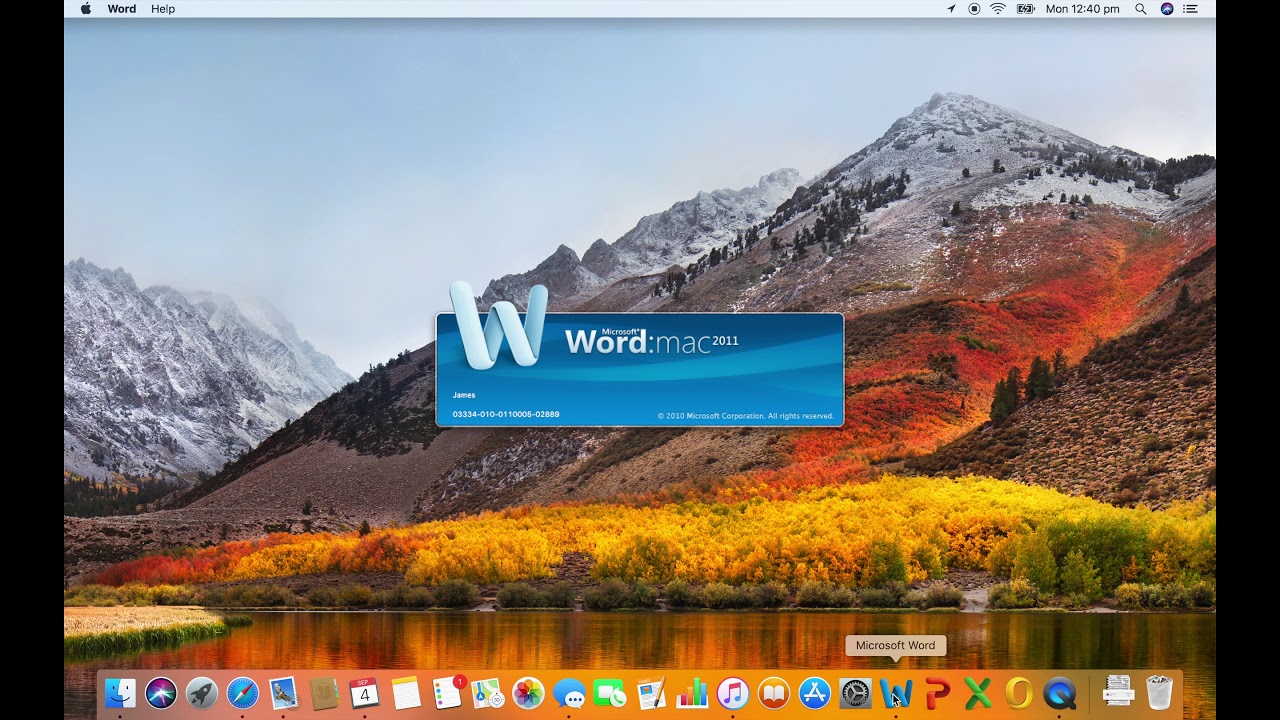The width and height of the screenshot is (1280, 720).
Task: Open Launchpad rocket icon in dock
Action: point(202,692)
